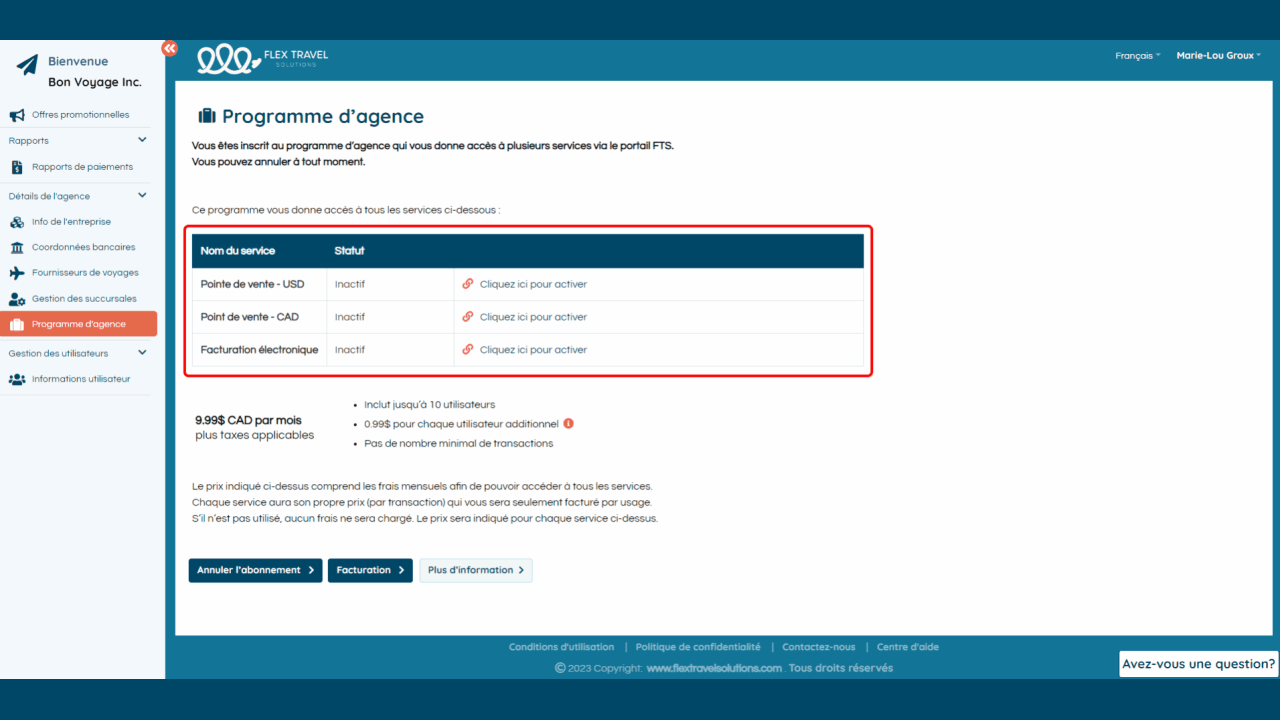Click Inactif status in Facturation électronique row

pos(350,350)
